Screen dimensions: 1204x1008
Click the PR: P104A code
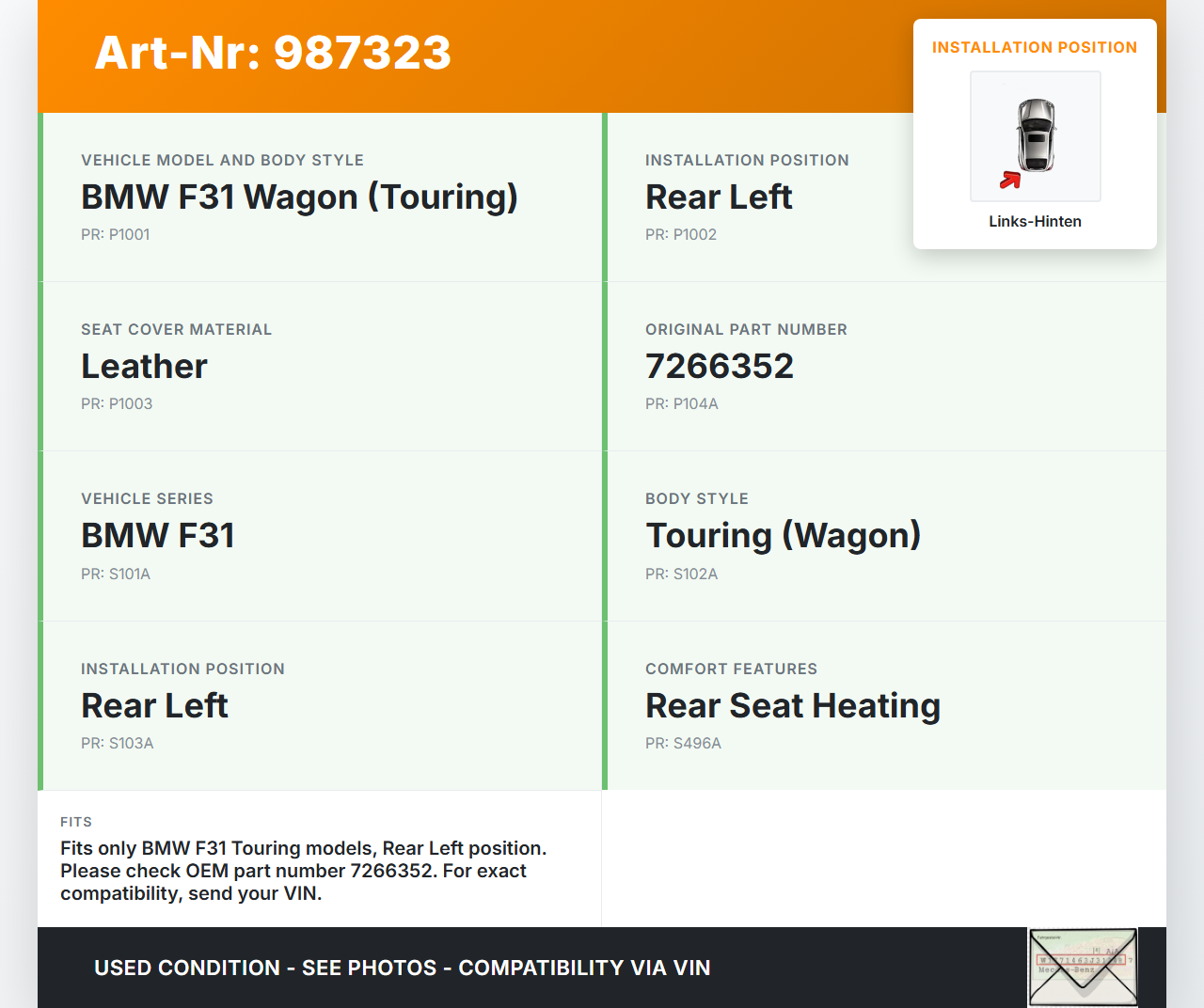[682, 404]
